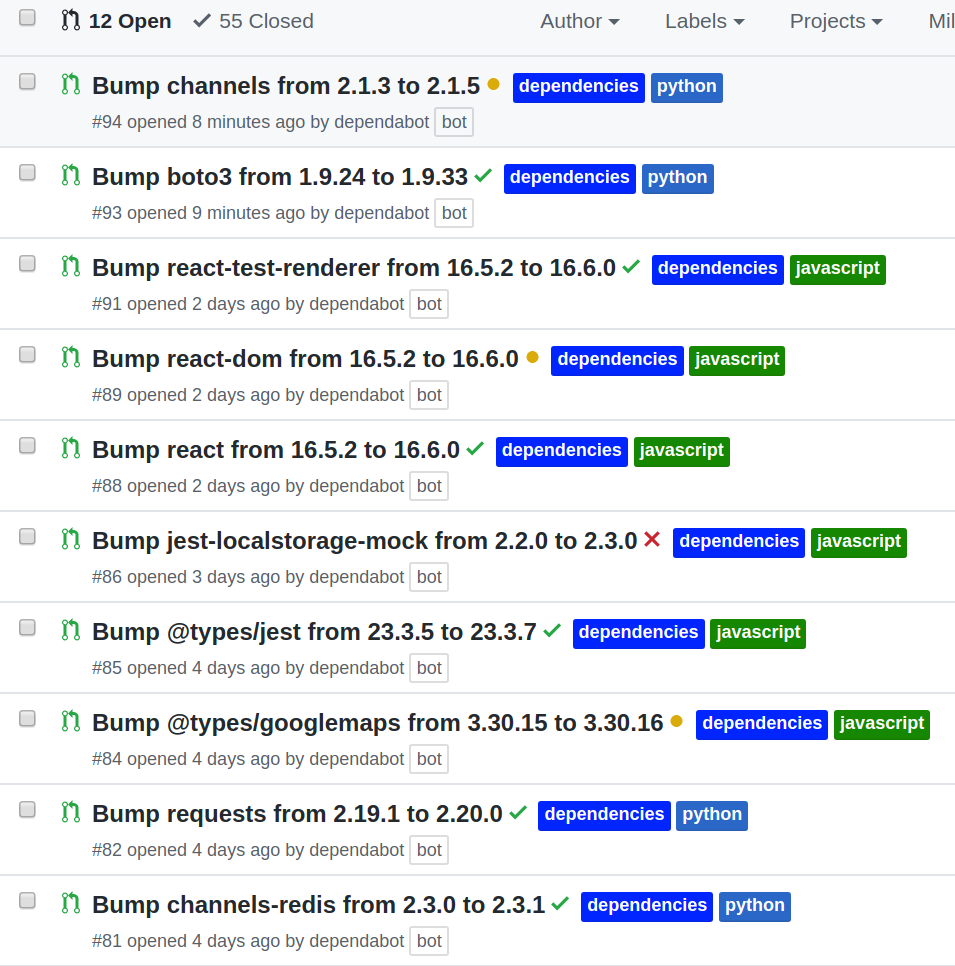
Task: Open Bump react-dom from 16.5.2 to 16.6.0
Action: (305, 359)
